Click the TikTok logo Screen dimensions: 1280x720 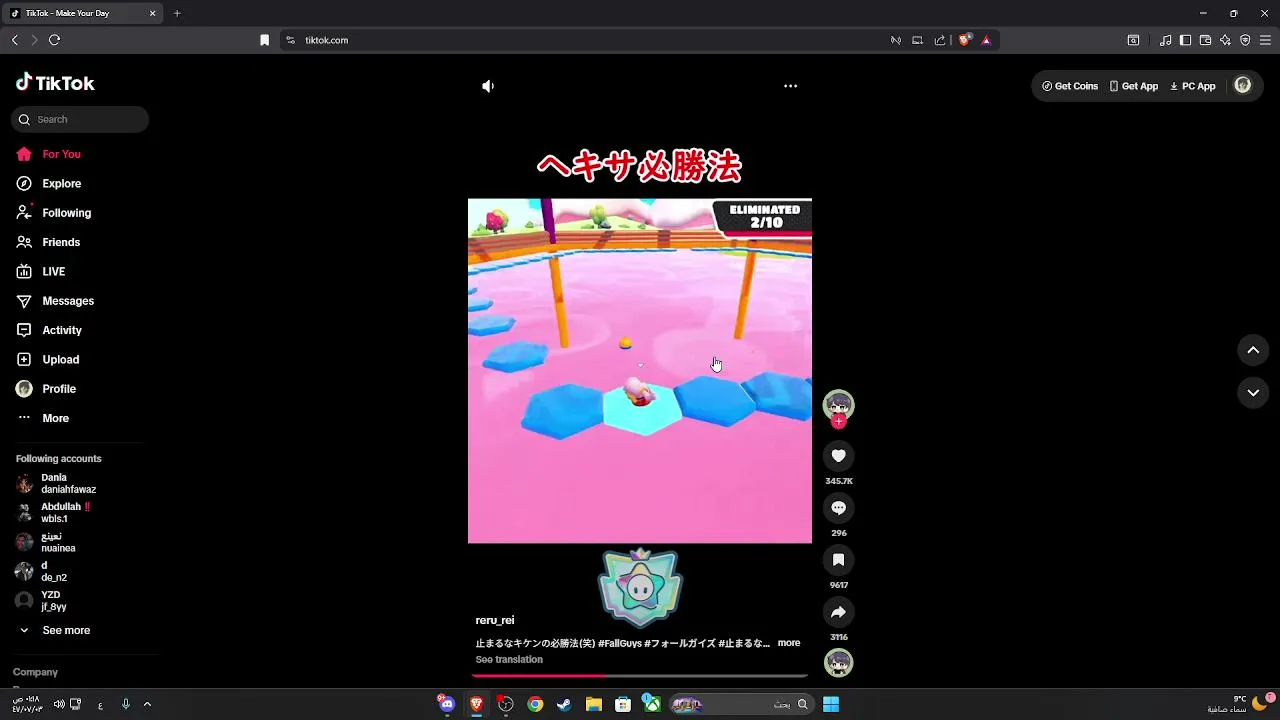pyautogui.click(x=55, y=83)
